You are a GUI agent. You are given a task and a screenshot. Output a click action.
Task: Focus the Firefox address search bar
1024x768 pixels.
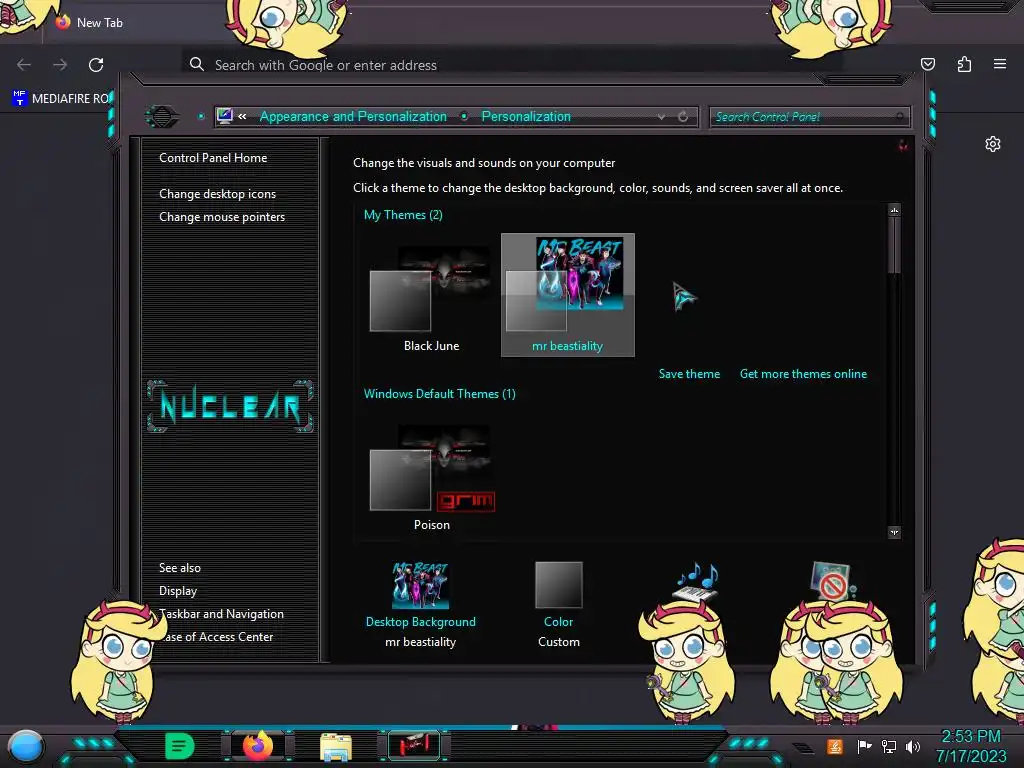click(x=509, y=65)
